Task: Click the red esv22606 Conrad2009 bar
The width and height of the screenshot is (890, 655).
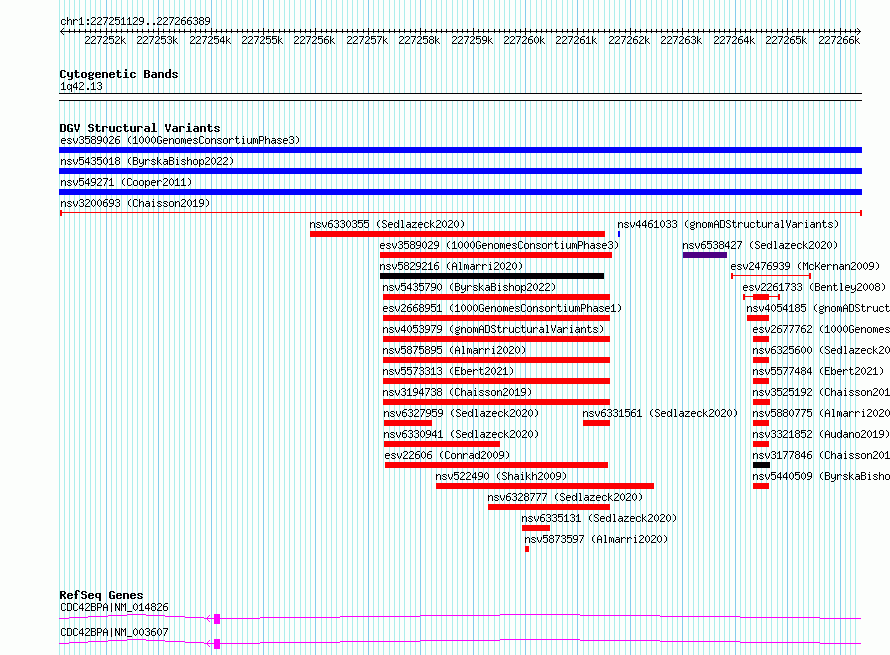Action: pos(496,465)
